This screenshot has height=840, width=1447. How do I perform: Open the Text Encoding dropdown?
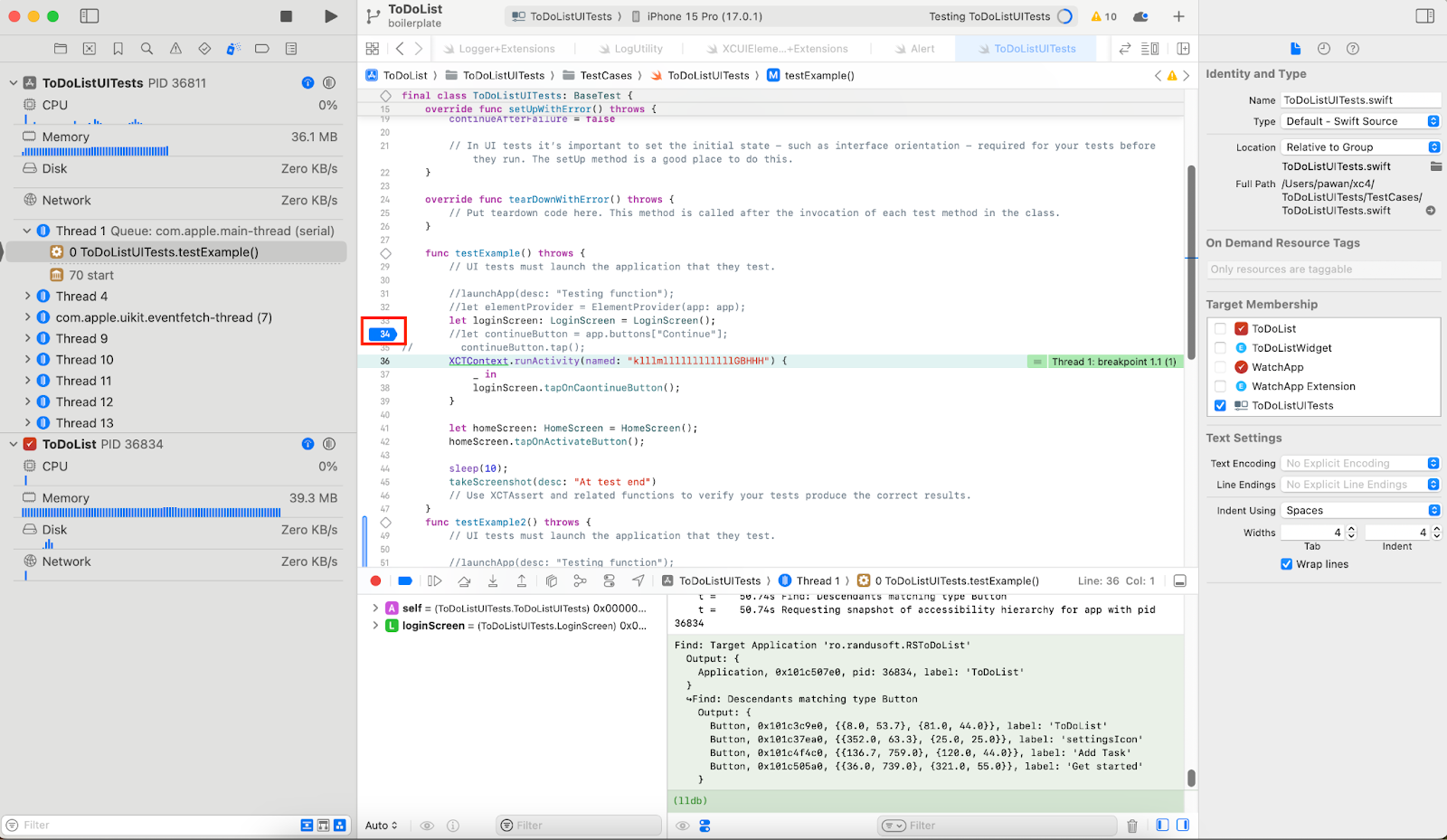point(1361,464)
